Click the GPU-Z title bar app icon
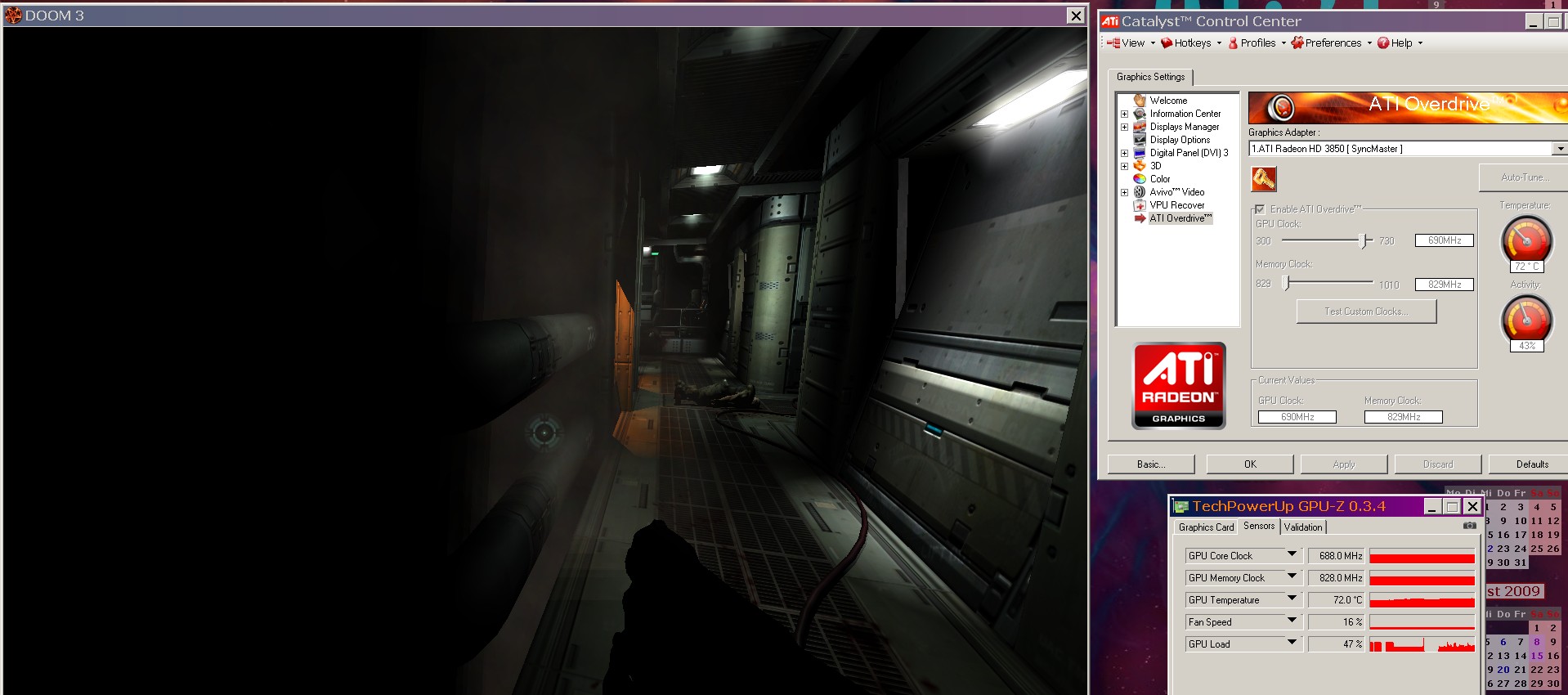The height and width of the screenshot is (695, 1568). (x=1181, y=507)
